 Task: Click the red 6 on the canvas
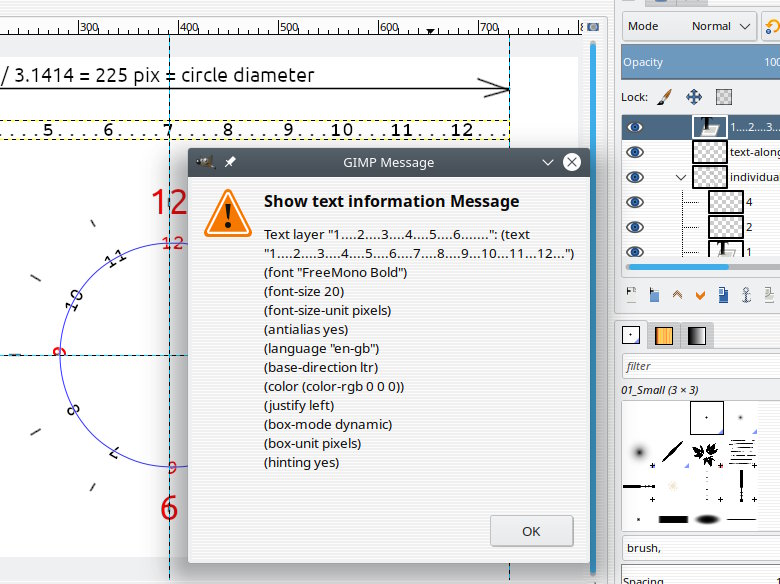[x=169, y=508]
